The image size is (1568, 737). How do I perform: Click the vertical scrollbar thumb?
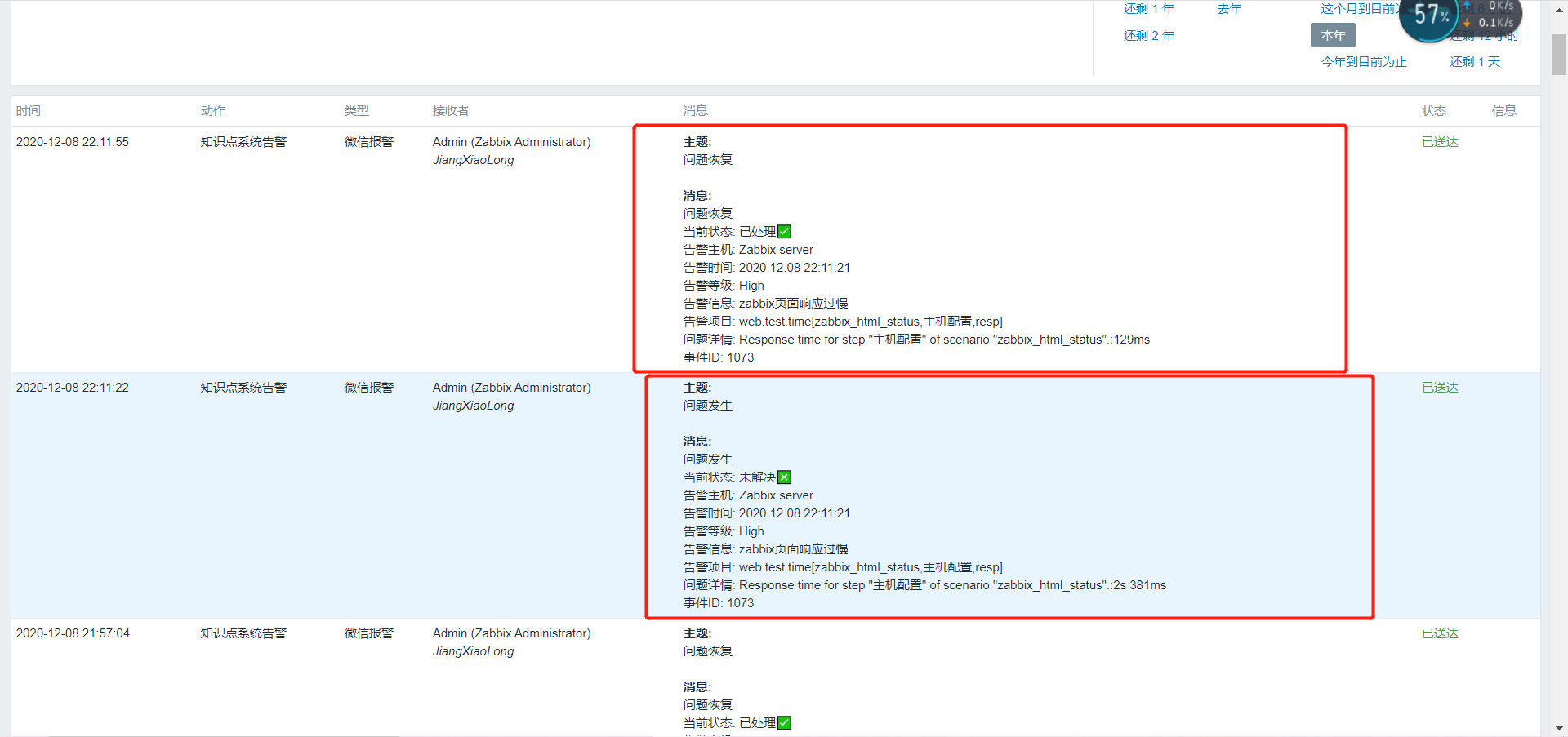tap(1559, 54)
